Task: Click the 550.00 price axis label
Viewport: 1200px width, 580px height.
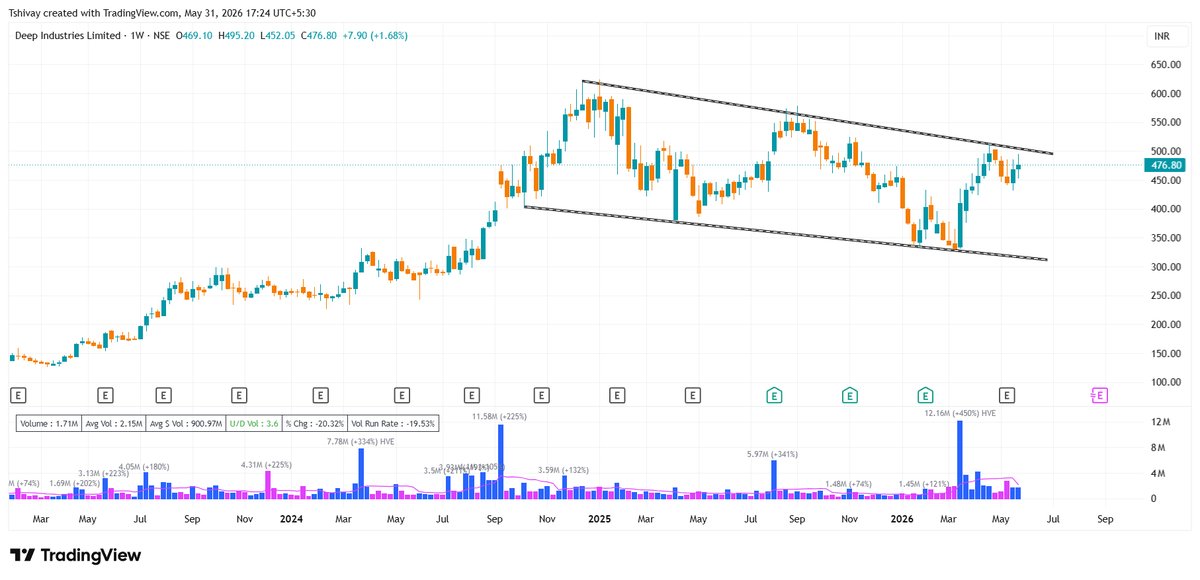Action: coord(1166,123)
